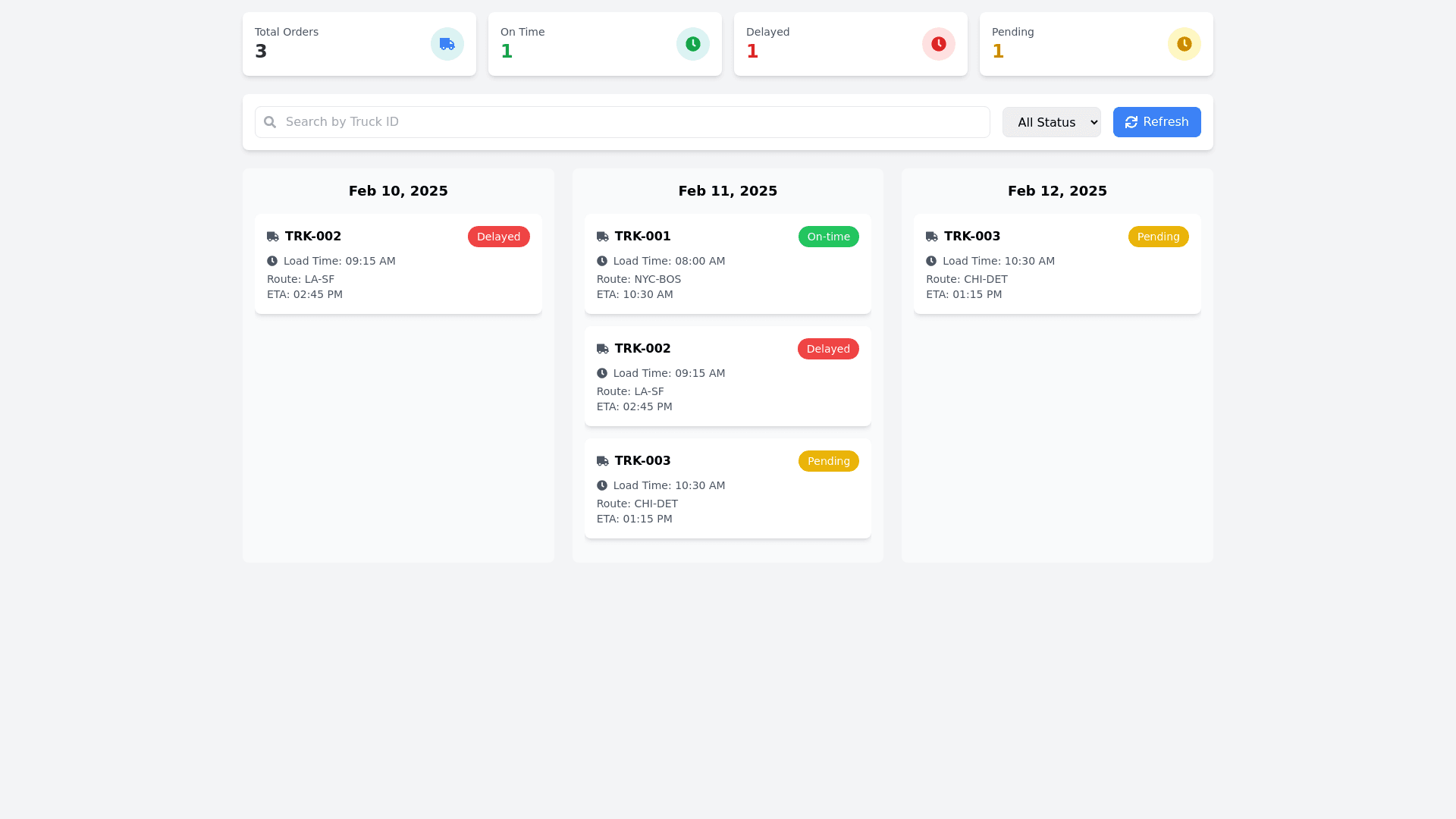
Task: Open the All Status dropdown
Action: [1051, 122]
